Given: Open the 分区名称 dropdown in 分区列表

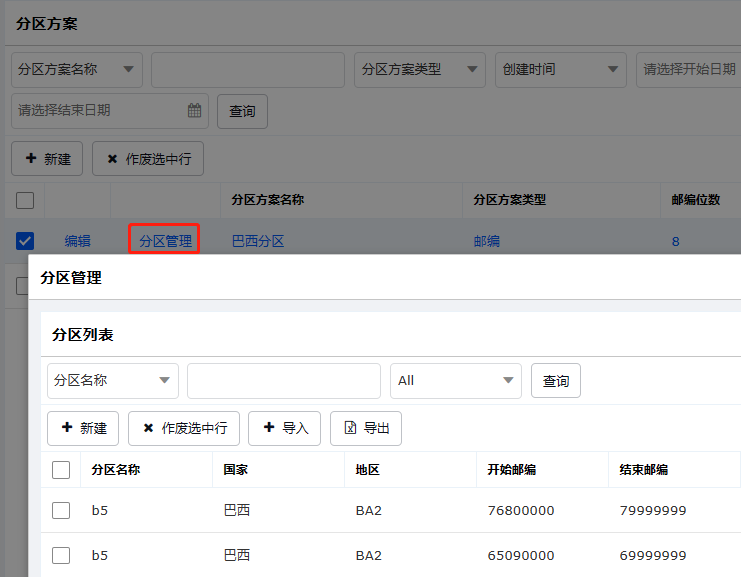Looking at the screenshot, I should point(113,380).
